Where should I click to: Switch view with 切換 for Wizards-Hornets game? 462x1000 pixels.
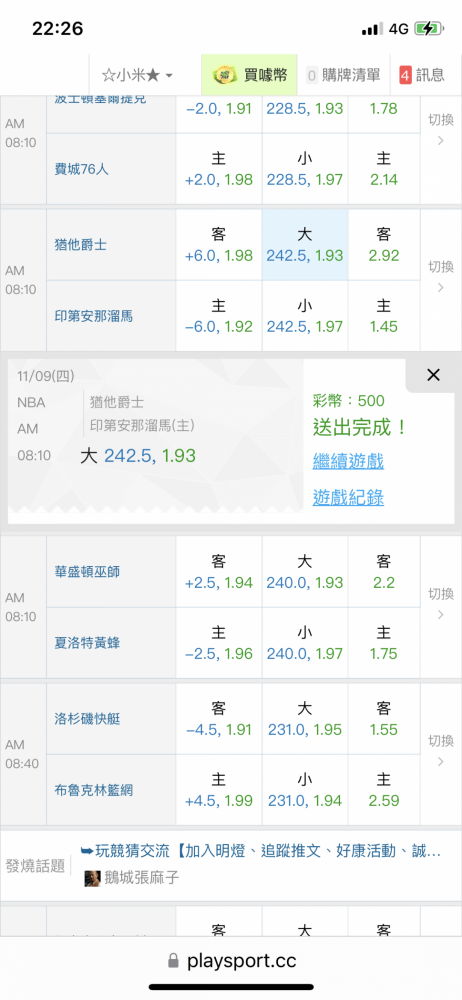pyautogui.click(x=441, y=604)
